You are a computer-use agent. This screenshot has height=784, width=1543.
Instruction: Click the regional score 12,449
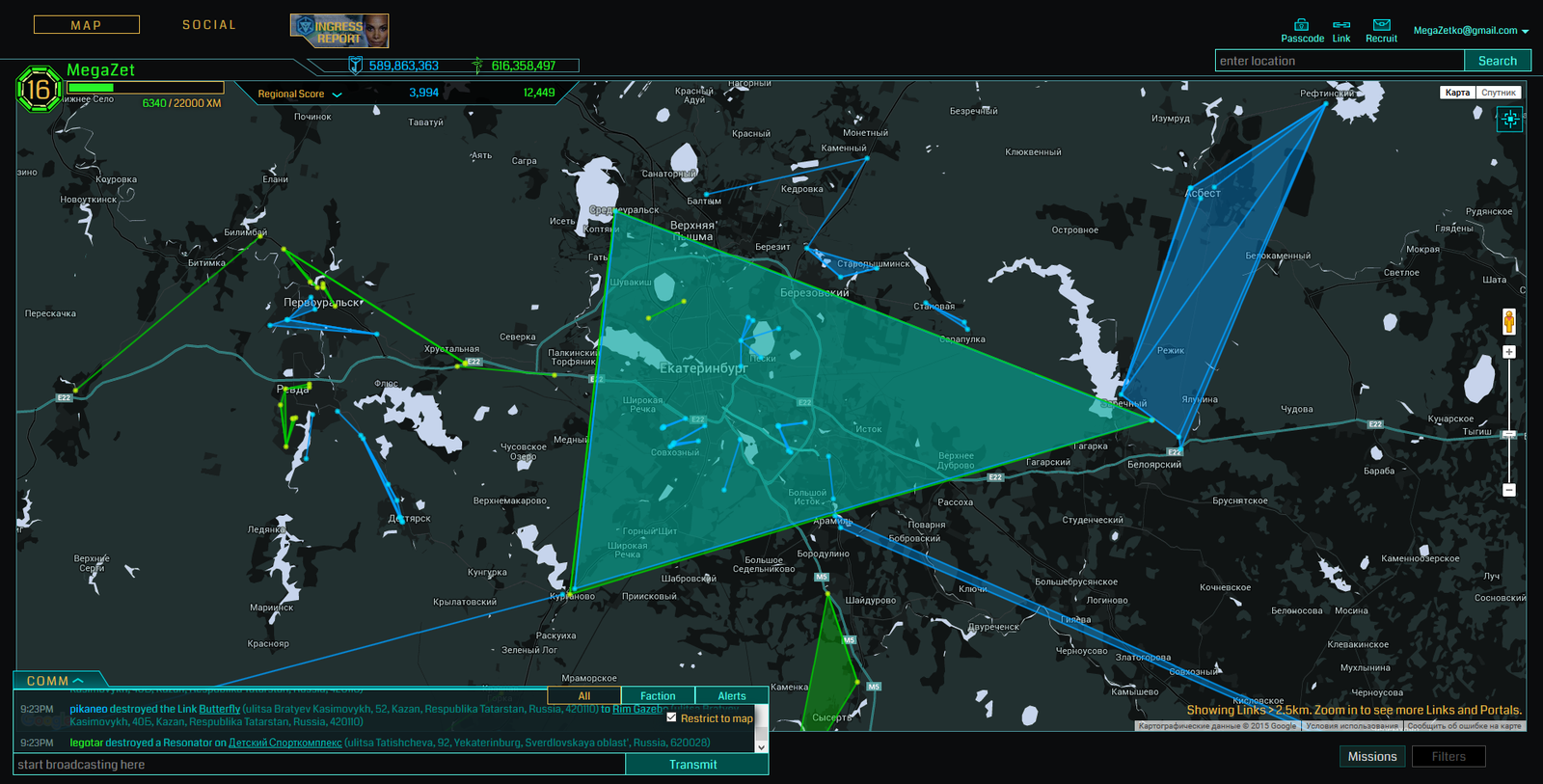click(x=539, y=94)
